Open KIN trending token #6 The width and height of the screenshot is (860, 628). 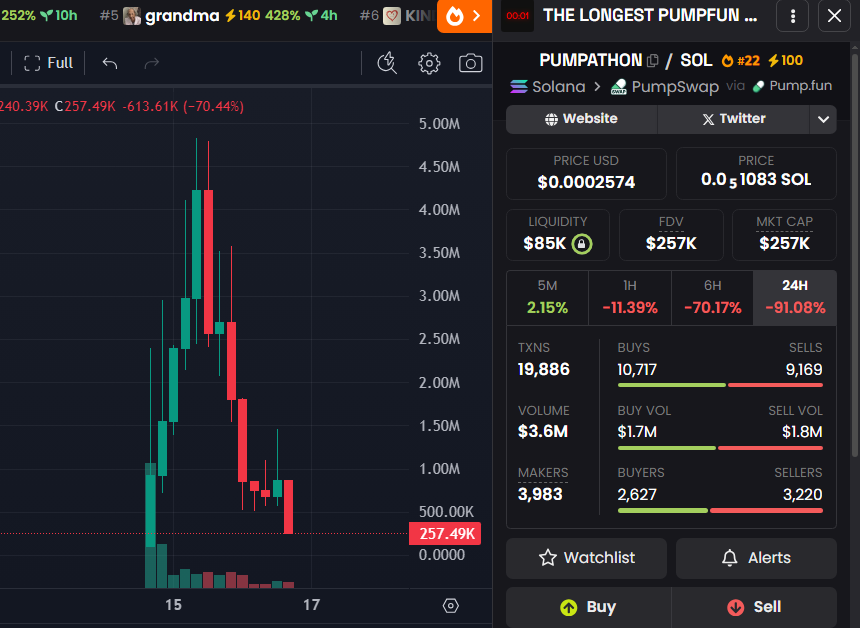pos(398,15)
